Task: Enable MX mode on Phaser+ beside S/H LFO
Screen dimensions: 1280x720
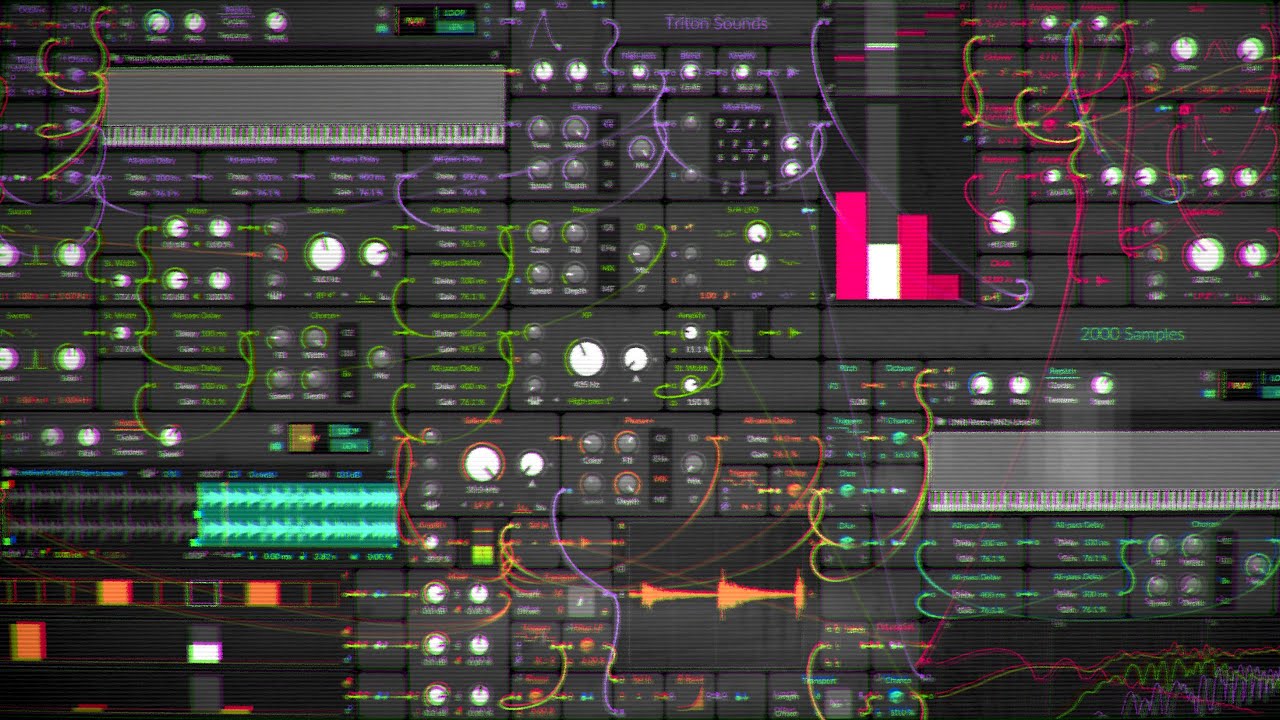Action: pos(607,269)
